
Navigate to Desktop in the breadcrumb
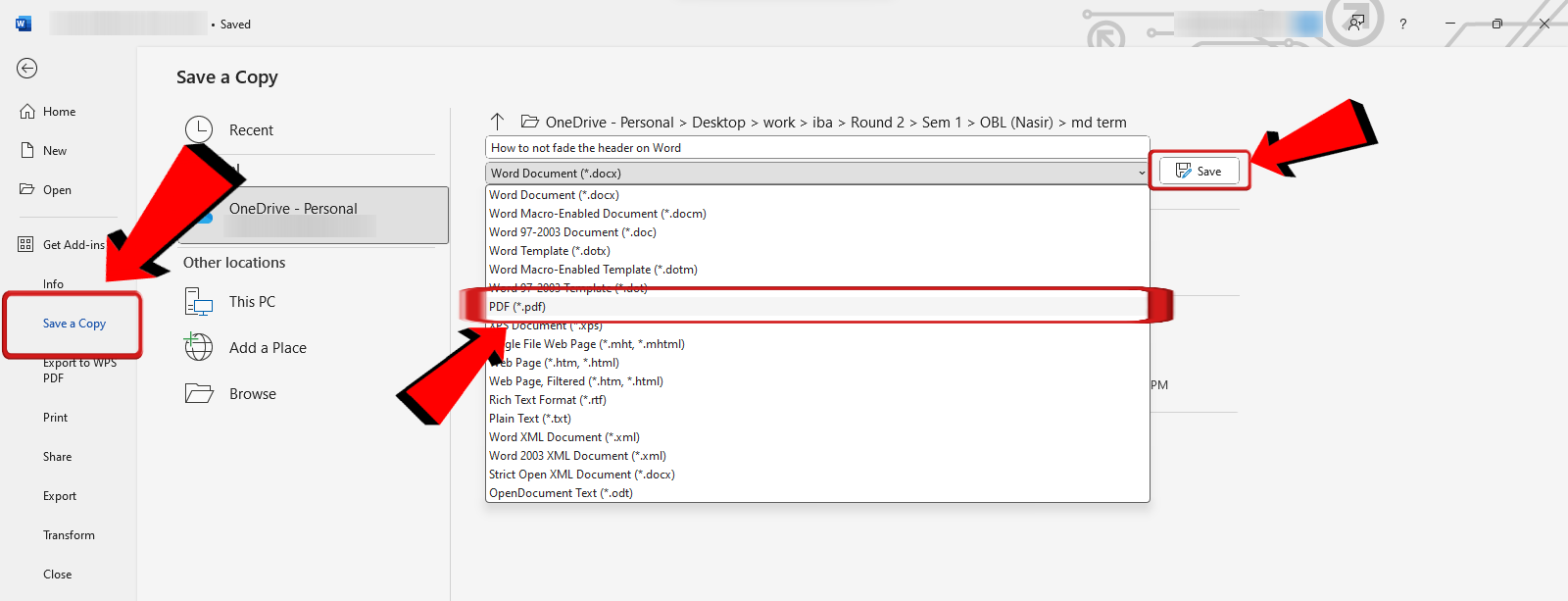[x=718, y=123]
